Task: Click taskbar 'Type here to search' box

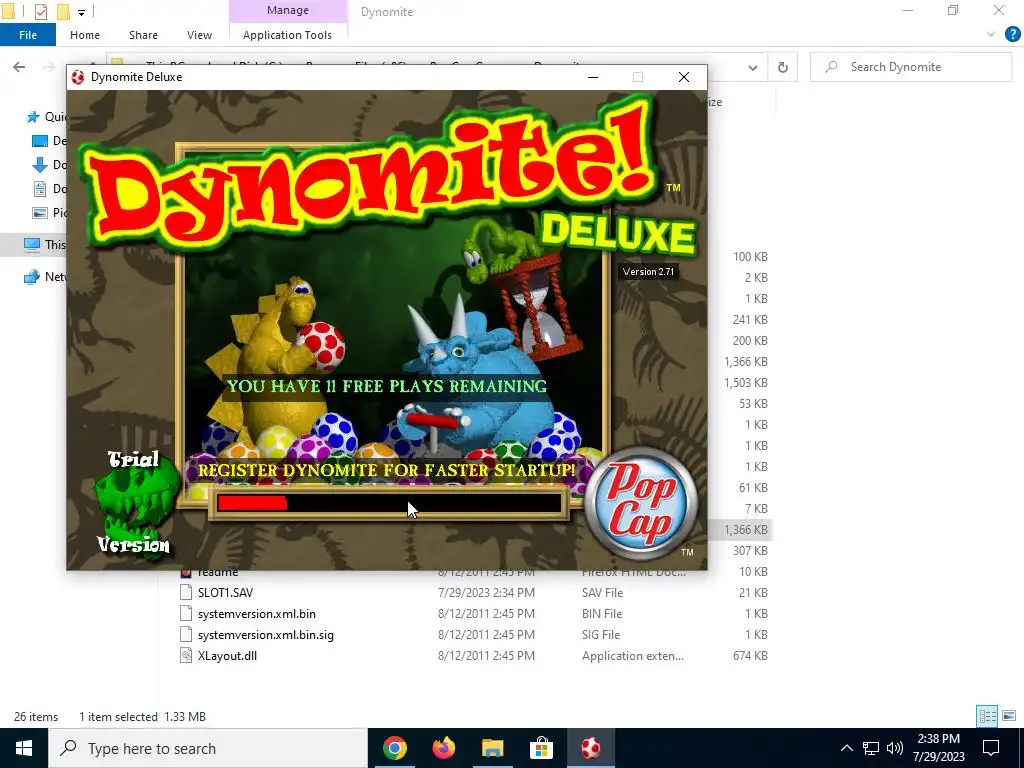Action: [x=208, y=748]
